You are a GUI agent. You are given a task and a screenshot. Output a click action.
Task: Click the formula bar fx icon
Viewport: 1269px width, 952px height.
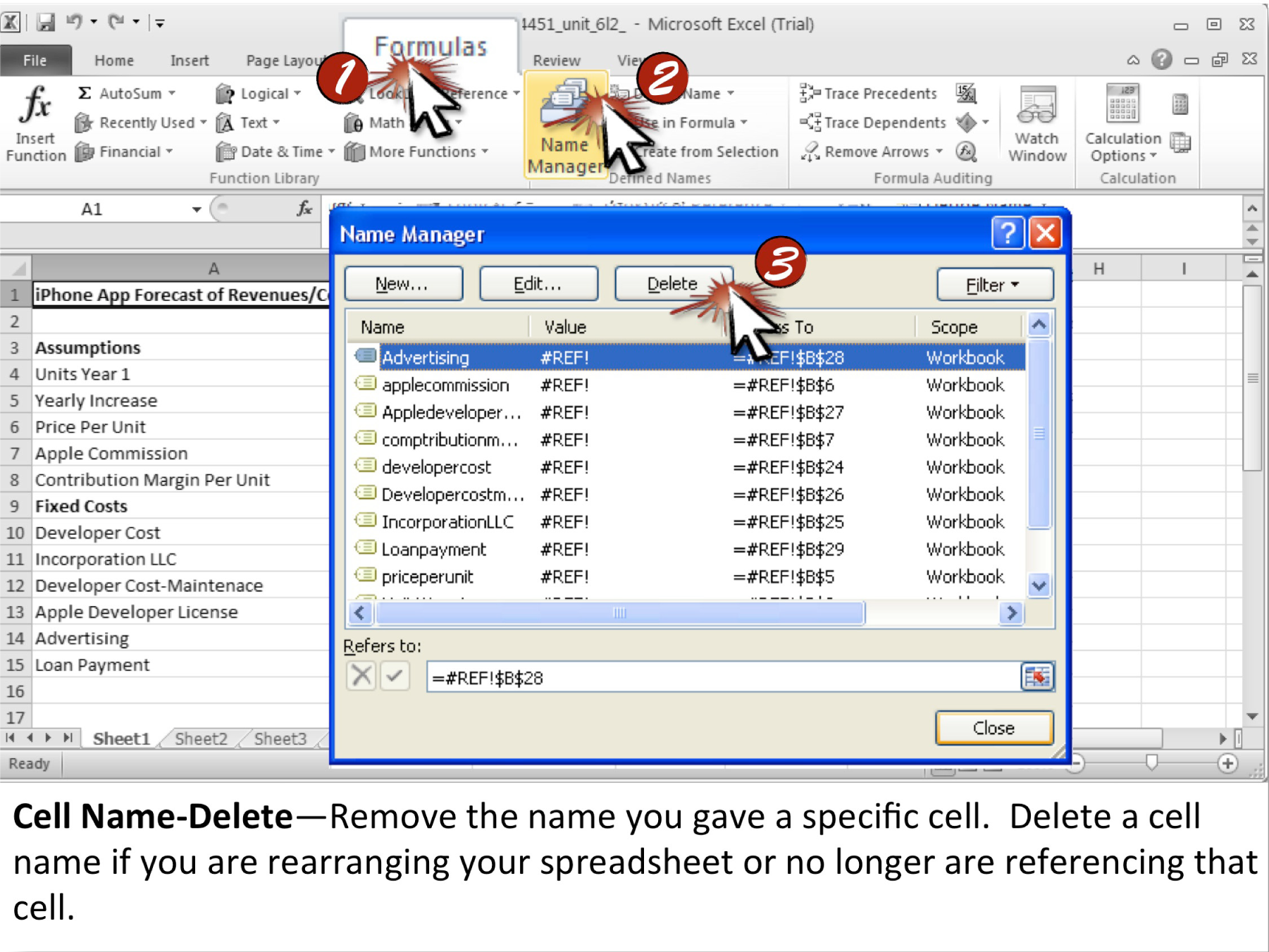click(x=304, y=209)
